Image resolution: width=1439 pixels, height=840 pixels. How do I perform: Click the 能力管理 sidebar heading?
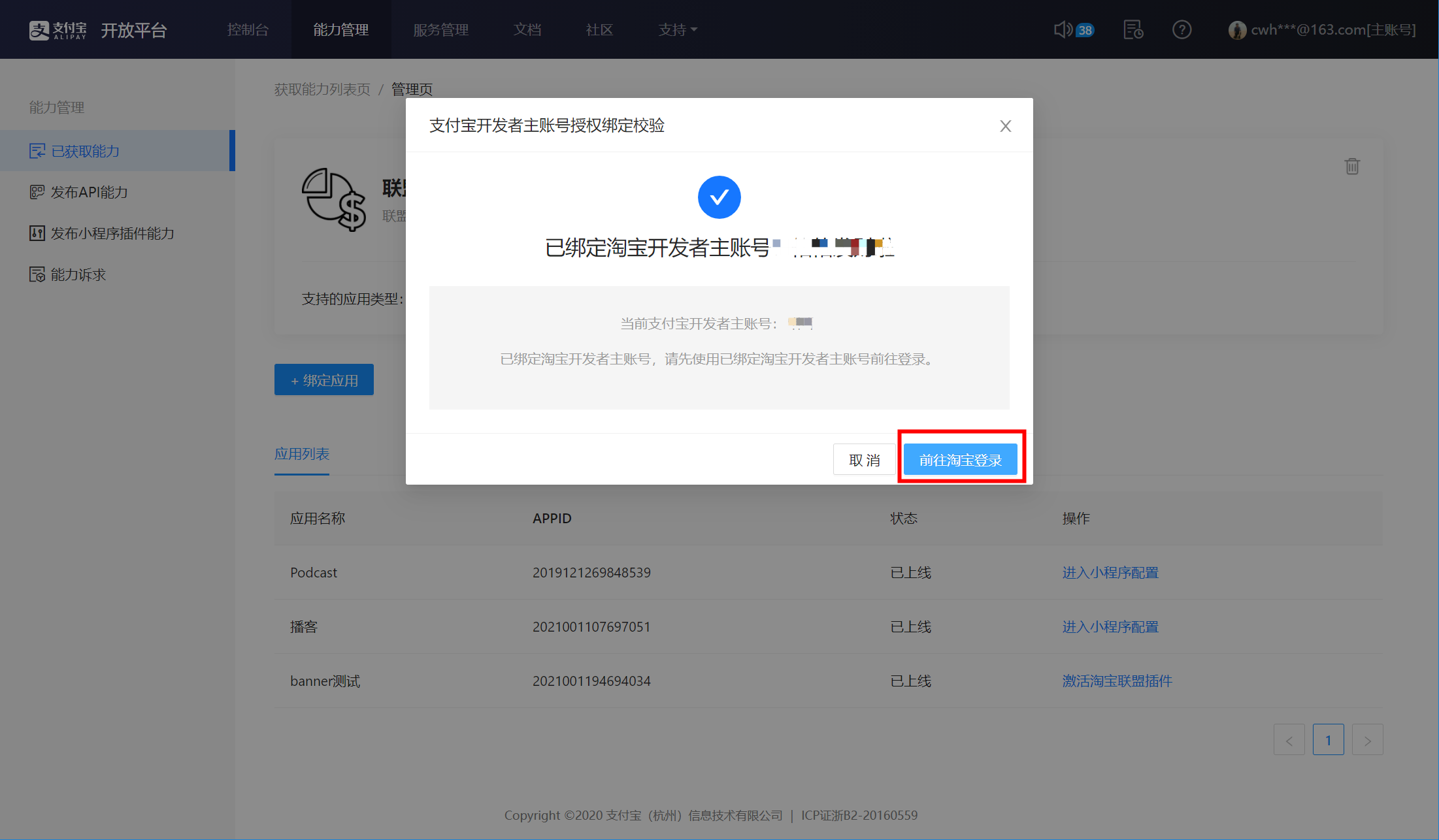pyautogui.click(x=57, y=108)
